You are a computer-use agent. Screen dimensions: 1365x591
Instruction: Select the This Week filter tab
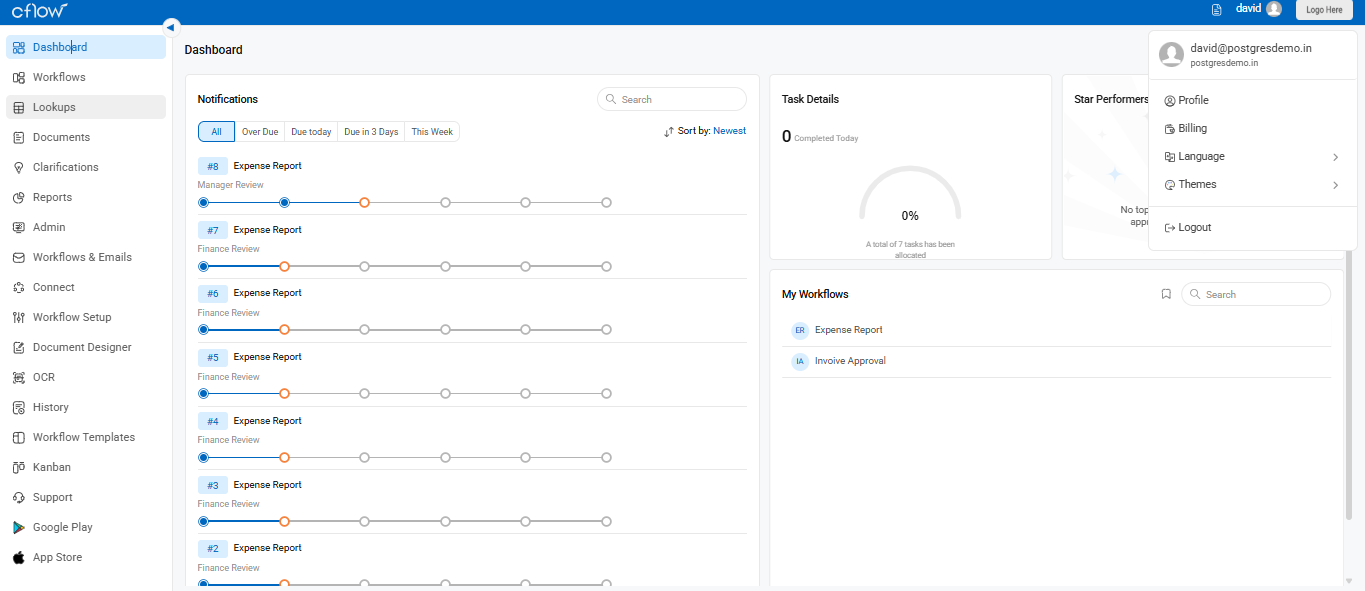click(x=432, y=132)
